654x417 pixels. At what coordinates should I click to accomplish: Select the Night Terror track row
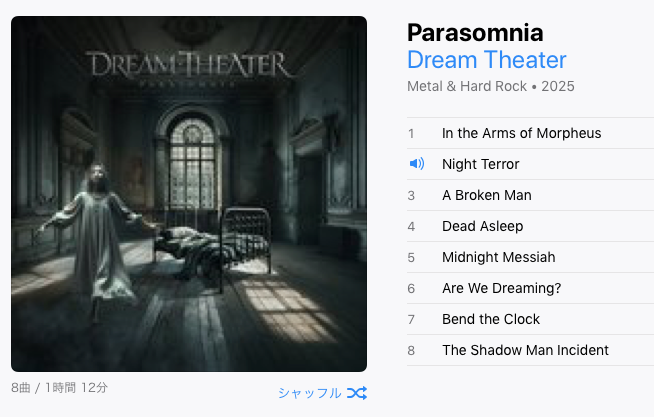531,164
